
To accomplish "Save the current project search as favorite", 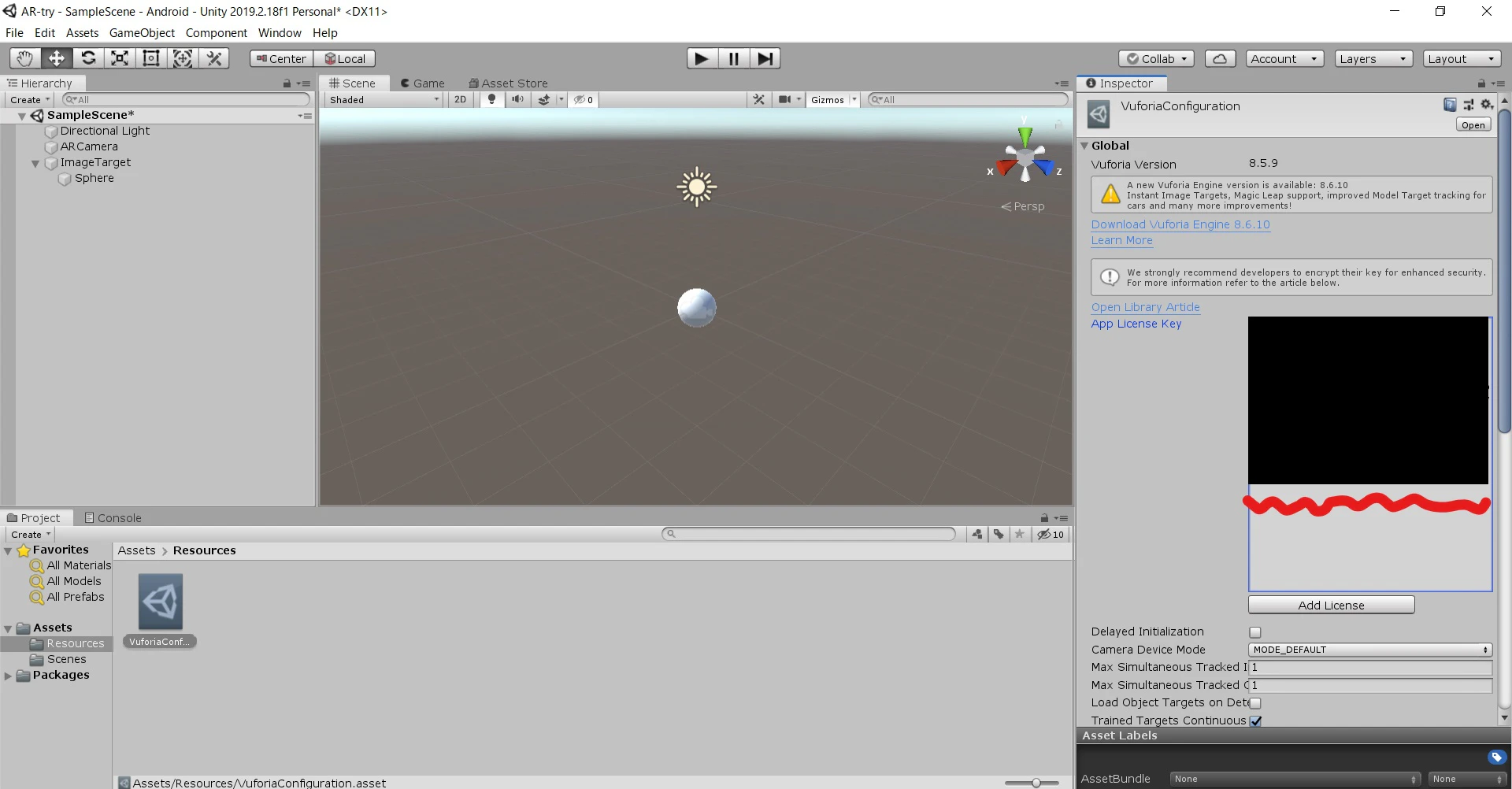I will (x=1020, y=534).
